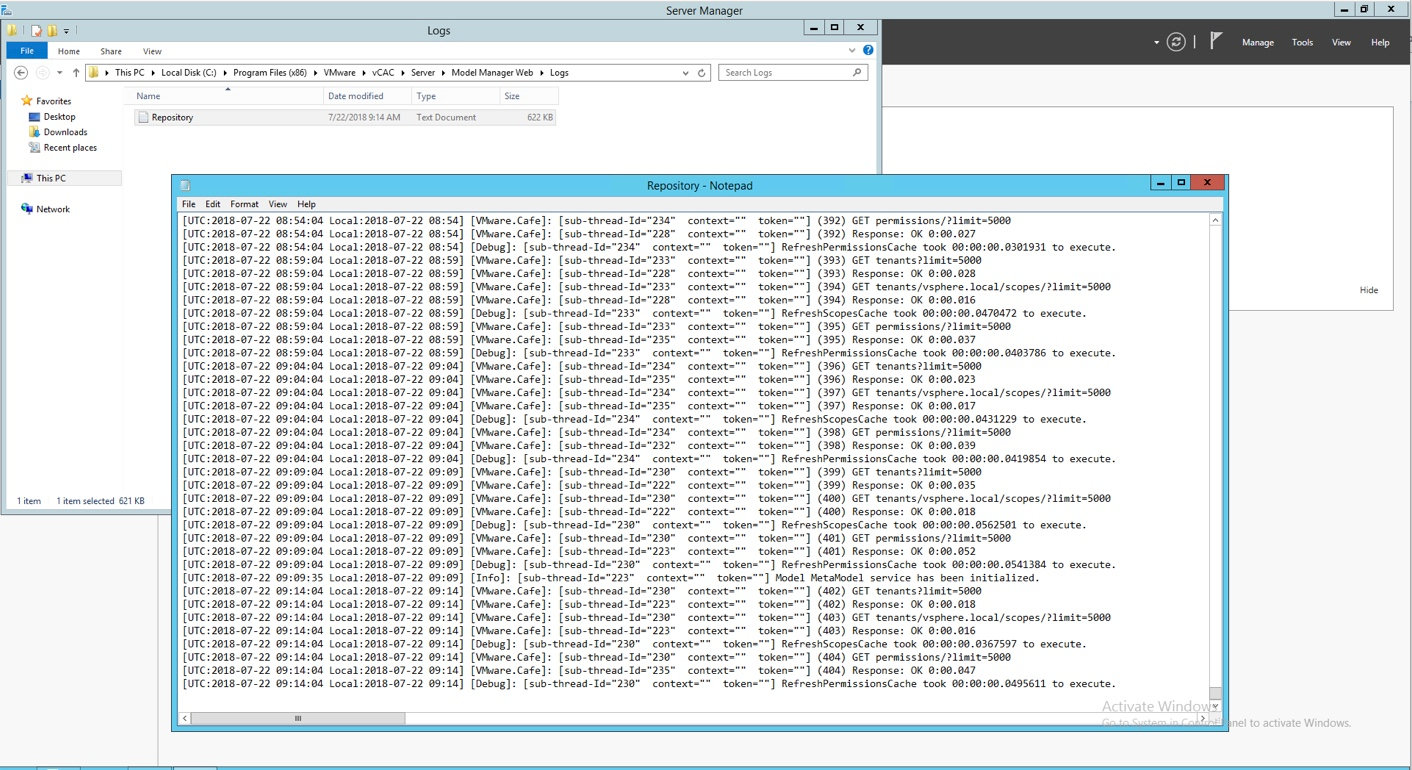
Task: Open the Notepad Edit menu
Action: [x=213, y=204]
